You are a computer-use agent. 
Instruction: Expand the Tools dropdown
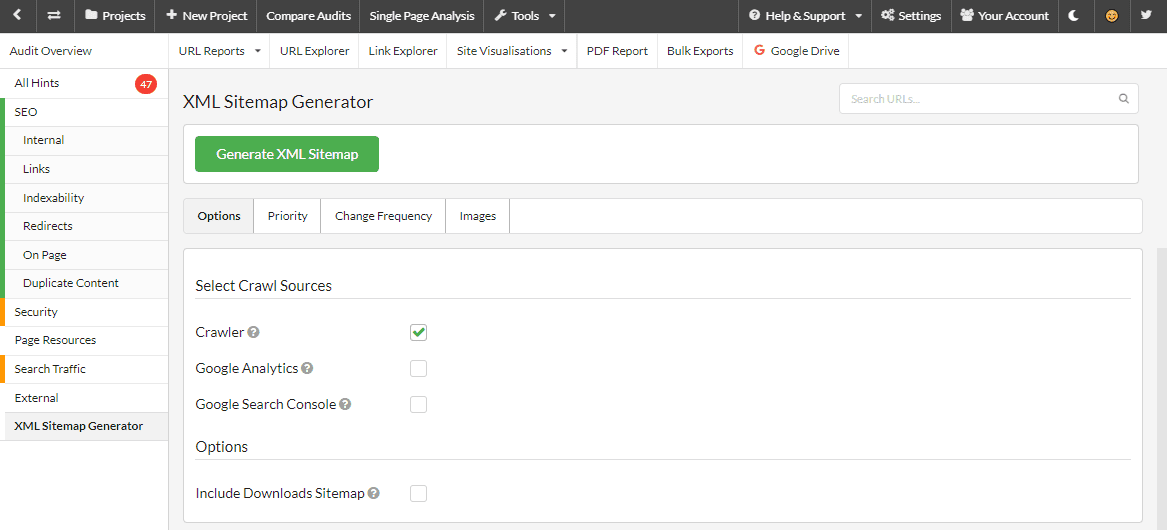(524, 16)
